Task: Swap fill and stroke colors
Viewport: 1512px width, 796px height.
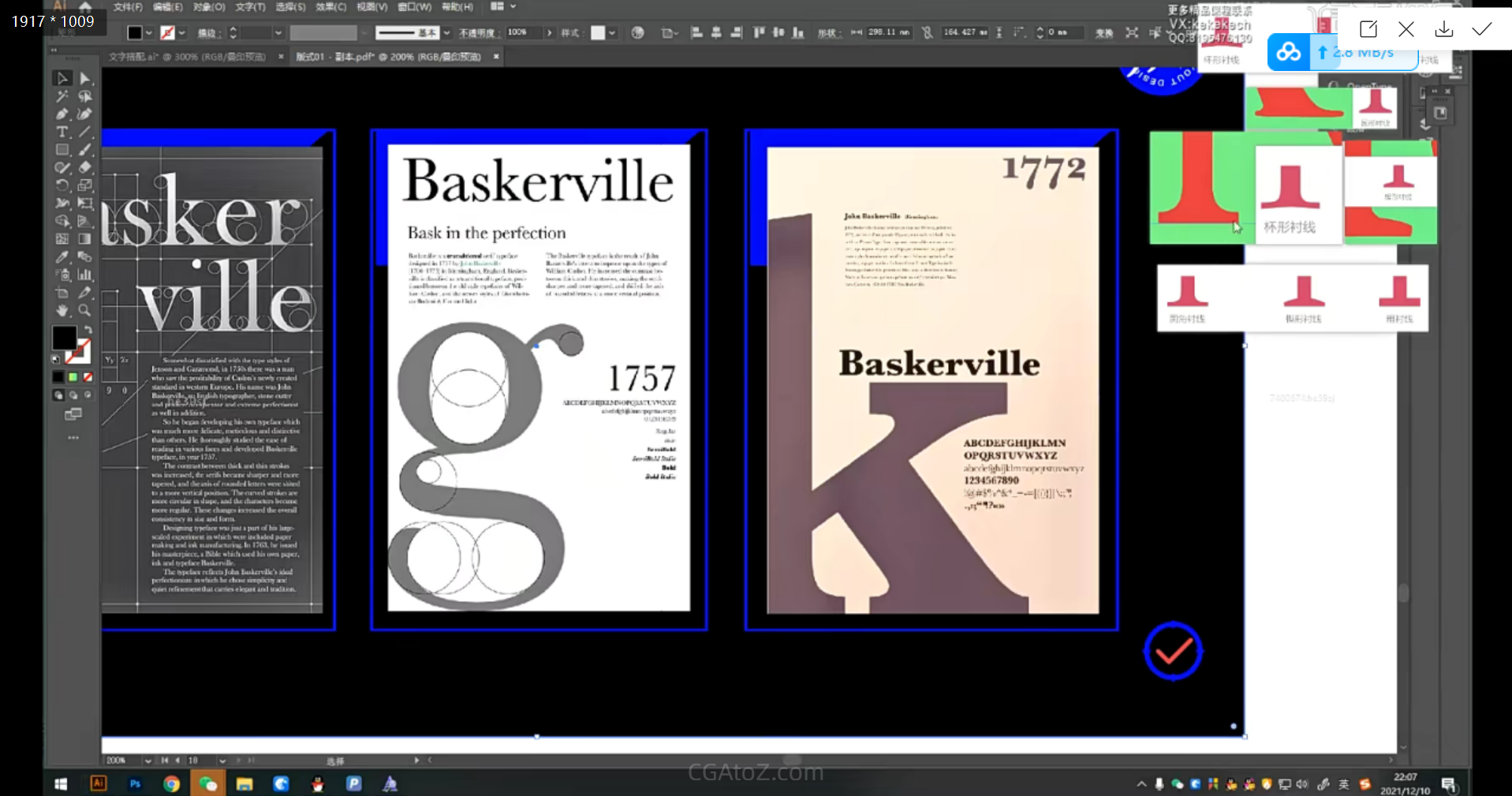Action: (x=88, y=330)
